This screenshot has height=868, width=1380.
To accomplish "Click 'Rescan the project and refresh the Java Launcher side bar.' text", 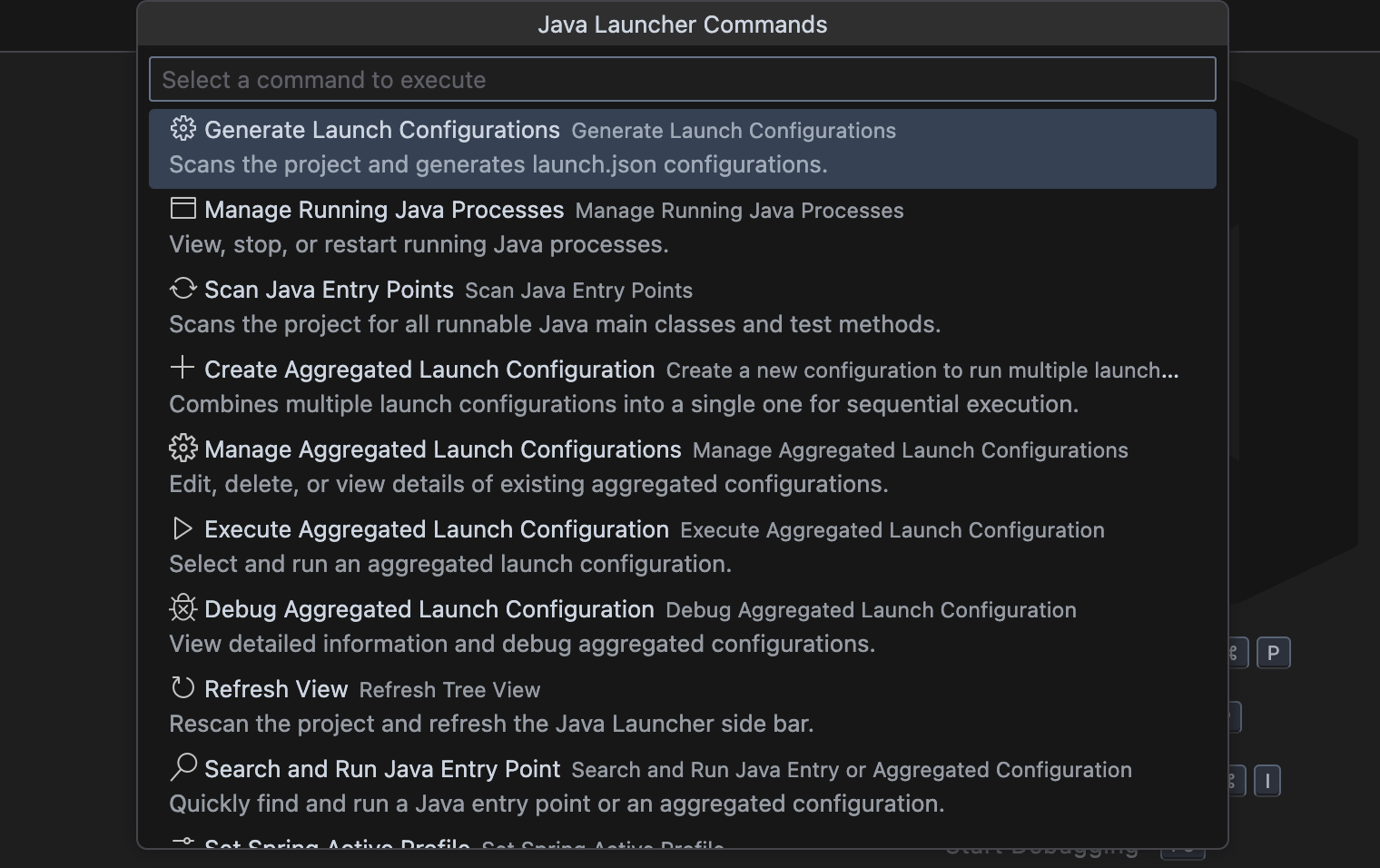I will (491, 724).
